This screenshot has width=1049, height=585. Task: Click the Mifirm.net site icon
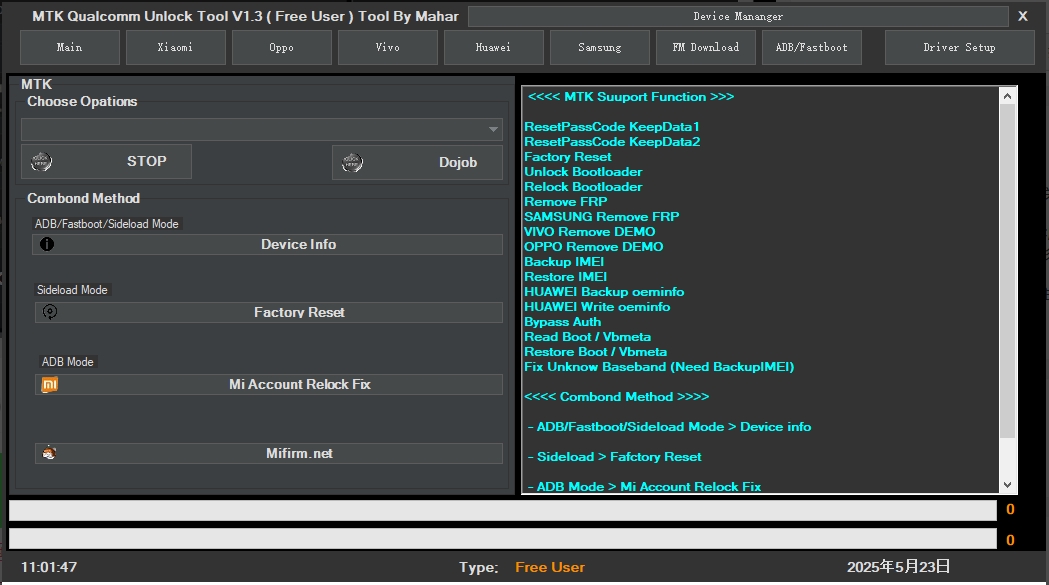tap(49, 453)
